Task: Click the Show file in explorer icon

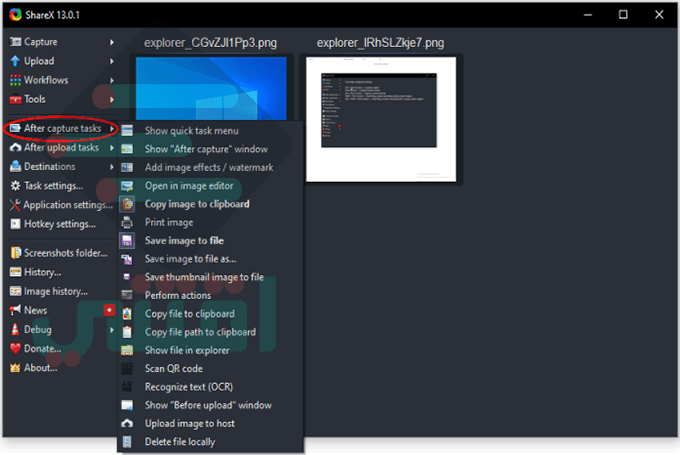Action: pyautogui.click(x=127, y=350)
